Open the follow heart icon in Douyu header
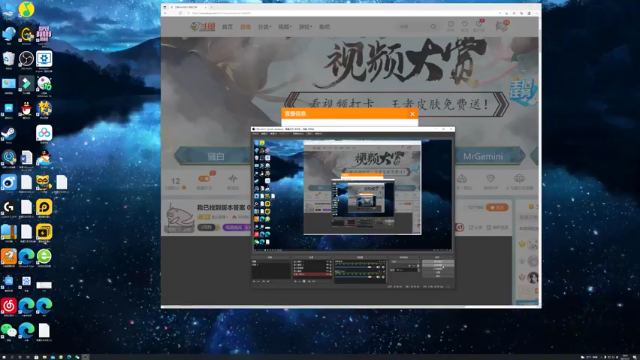Screen dimensions: 640x360 coord(464,24)
